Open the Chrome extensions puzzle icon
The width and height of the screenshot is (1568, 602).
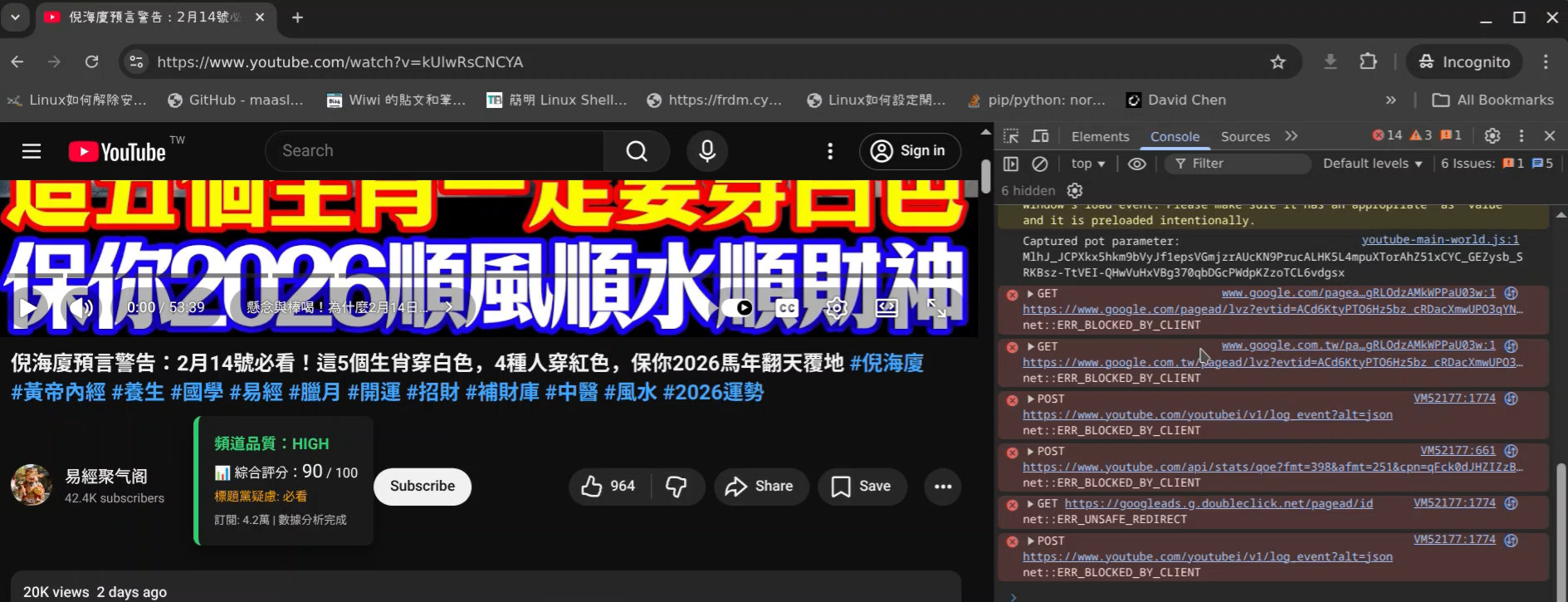coord(1368,62)
